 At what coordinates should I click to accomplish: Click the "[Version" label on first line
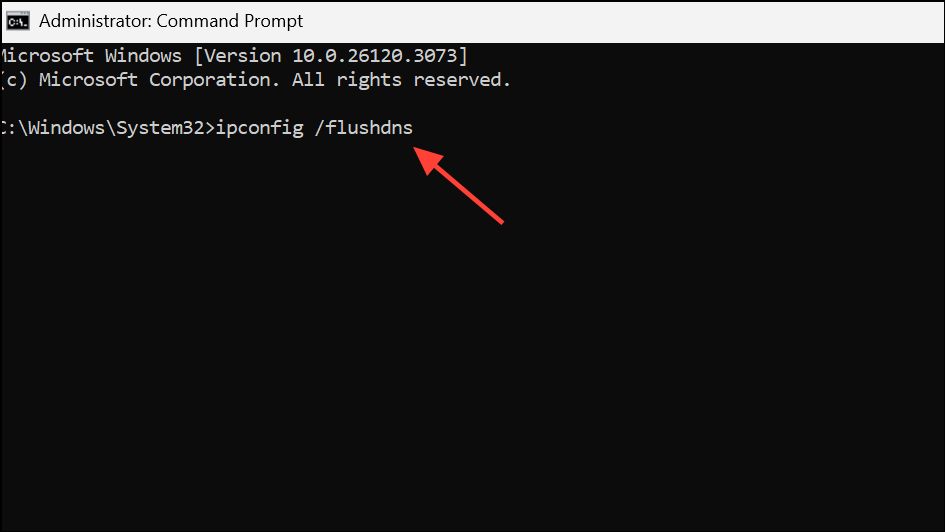(238, 56)
